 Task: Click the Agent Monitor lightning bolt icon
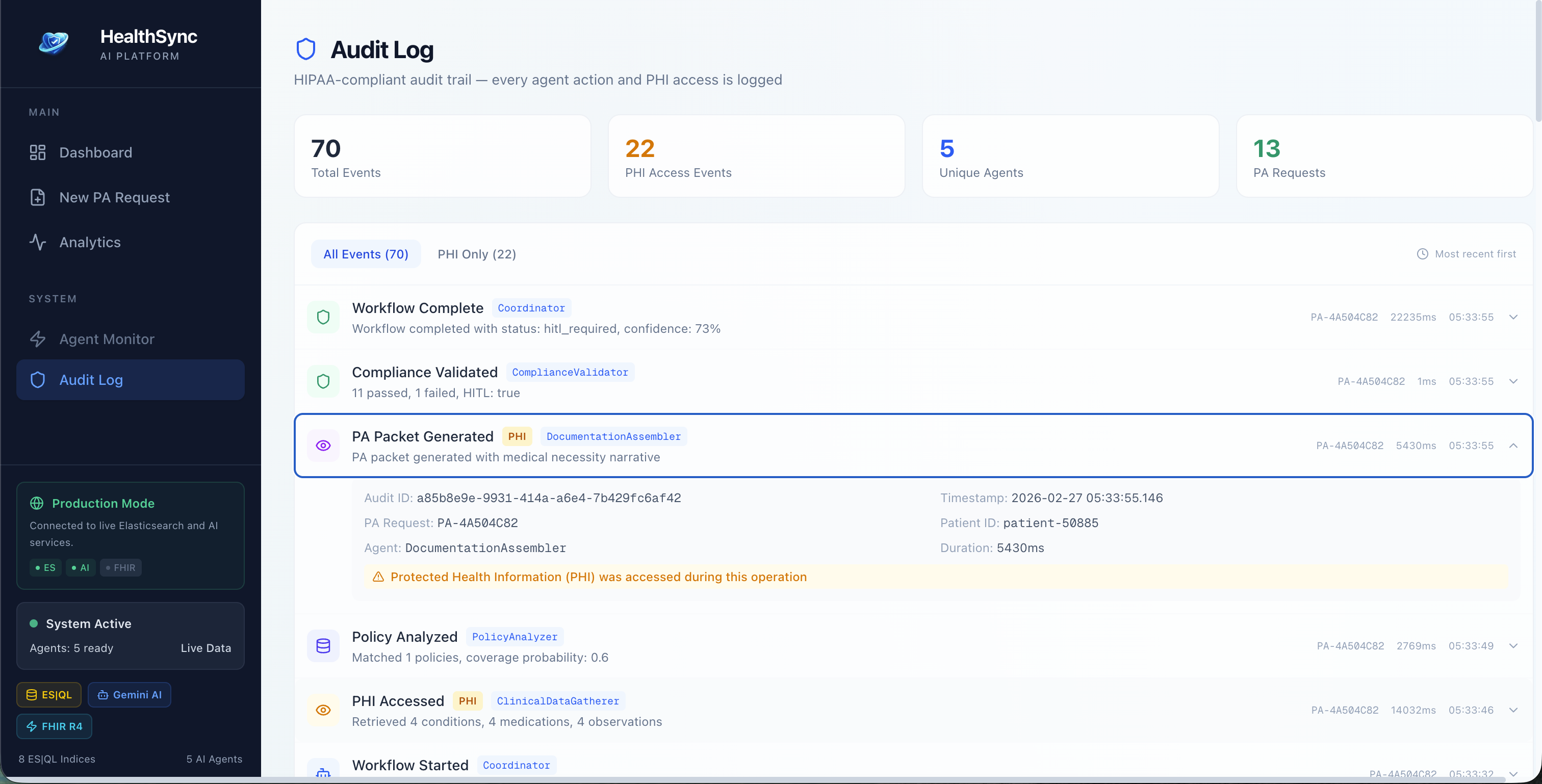point(38,339)
